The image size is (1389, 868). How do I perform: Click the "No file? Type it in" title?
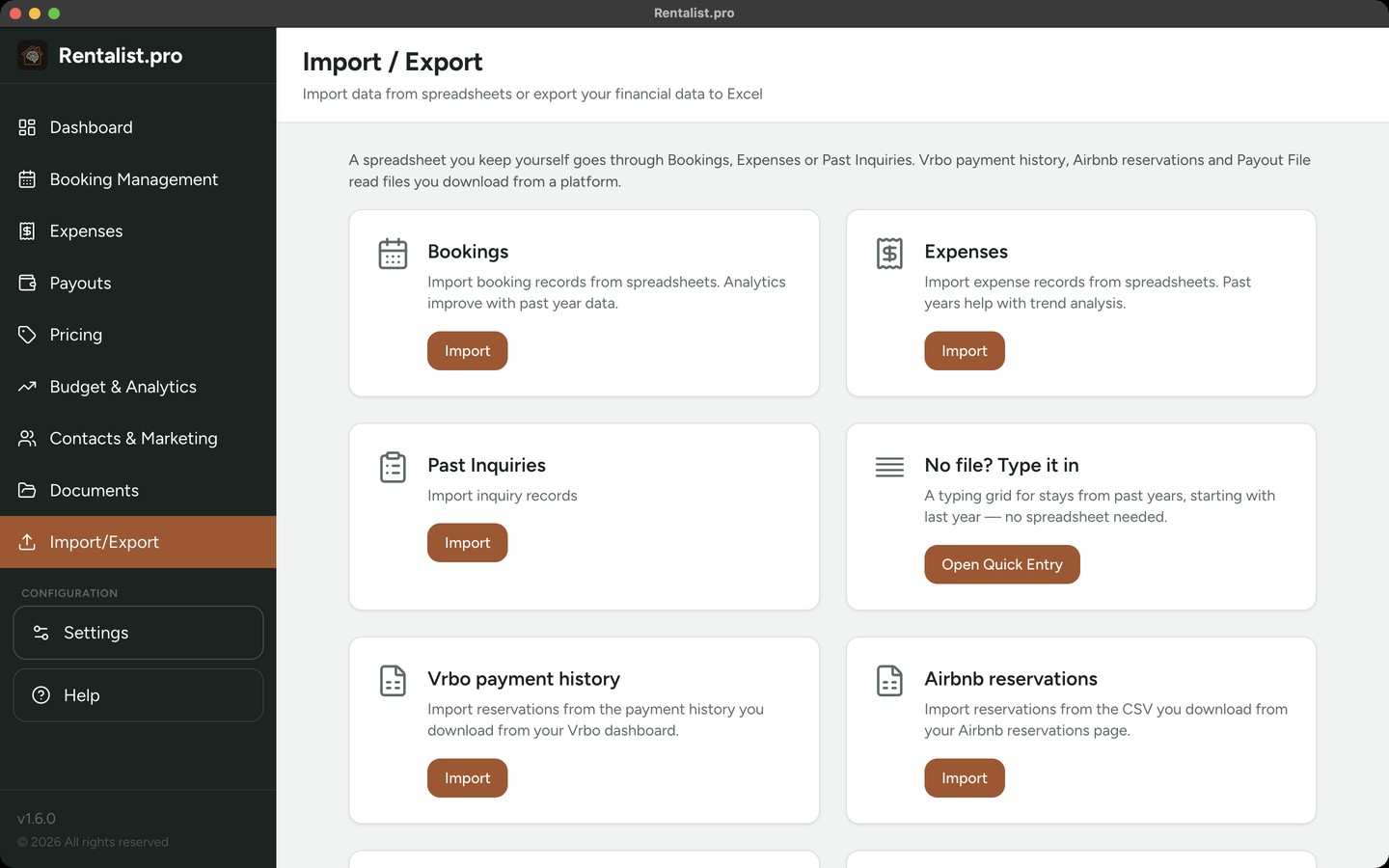click(x=1001, y=465)
